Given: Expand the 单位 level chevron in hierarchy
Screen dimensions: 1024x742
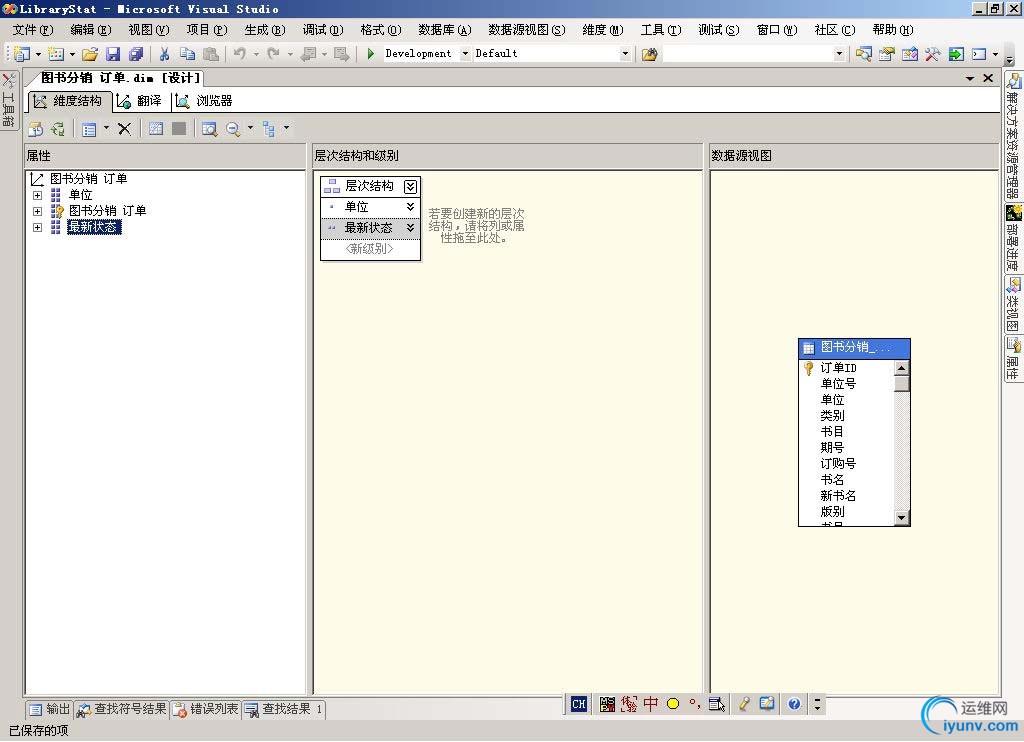Looking at the screenshot, I should (410, 207).
